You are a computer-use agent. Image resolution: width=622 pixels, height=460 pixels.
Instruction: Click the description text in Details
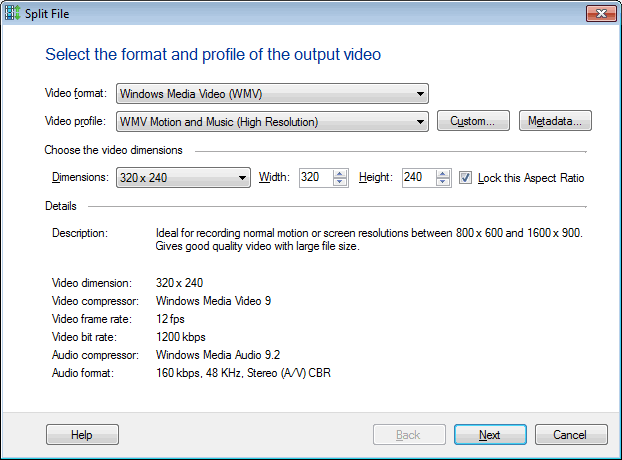pos(368,240)
